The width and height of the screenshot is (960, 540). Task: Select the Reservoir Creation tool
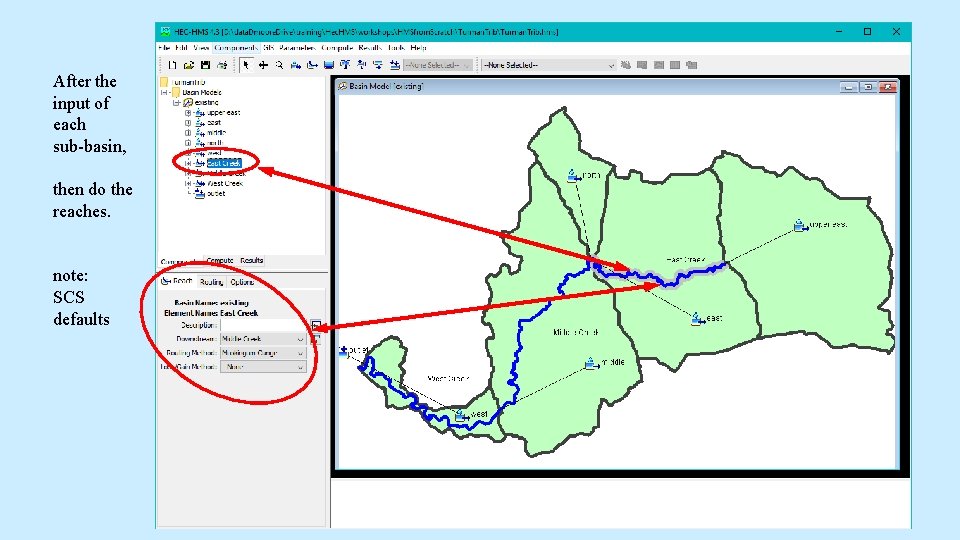(329, 65)
